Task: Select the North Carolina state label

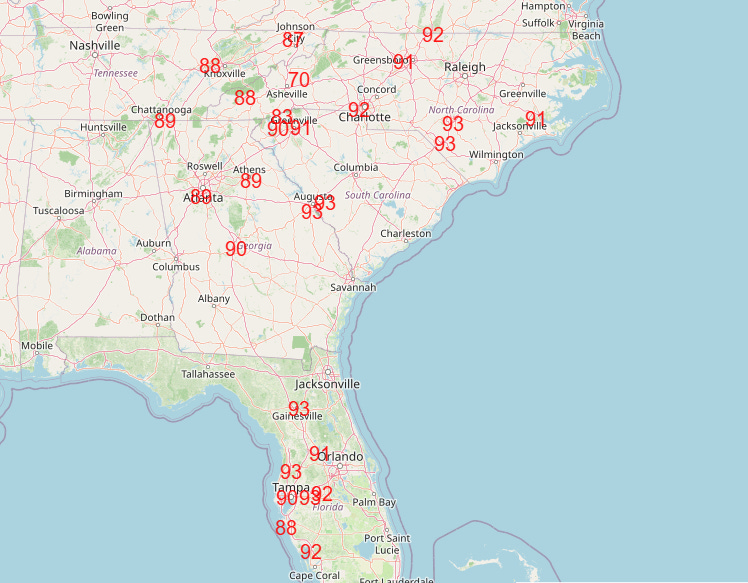Action: [x=461, y=110]
